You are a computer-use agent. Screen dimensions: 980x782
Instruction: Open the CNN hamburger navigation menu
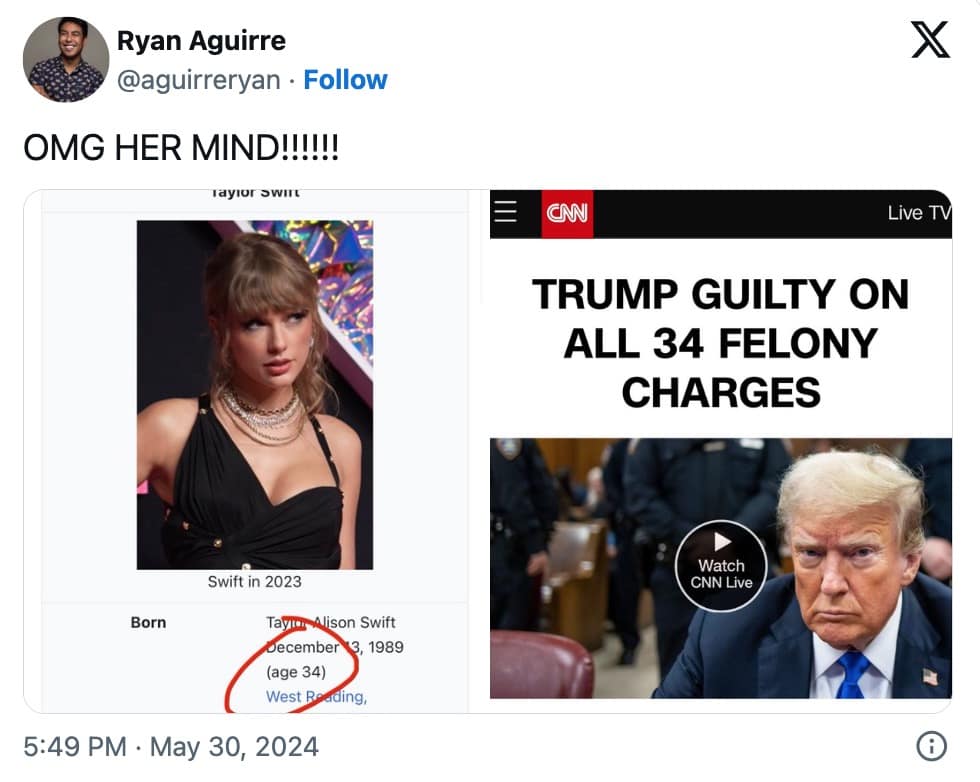point(508,212)
